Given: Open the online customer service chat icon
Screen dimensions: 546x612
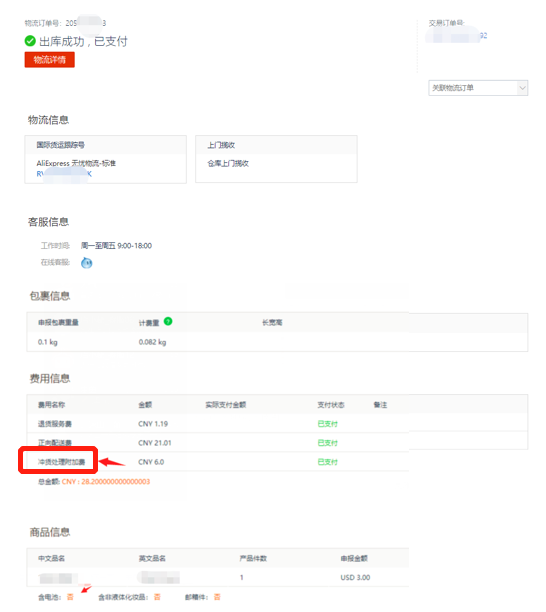Looking at the screenshot, I should click(87, 263).
